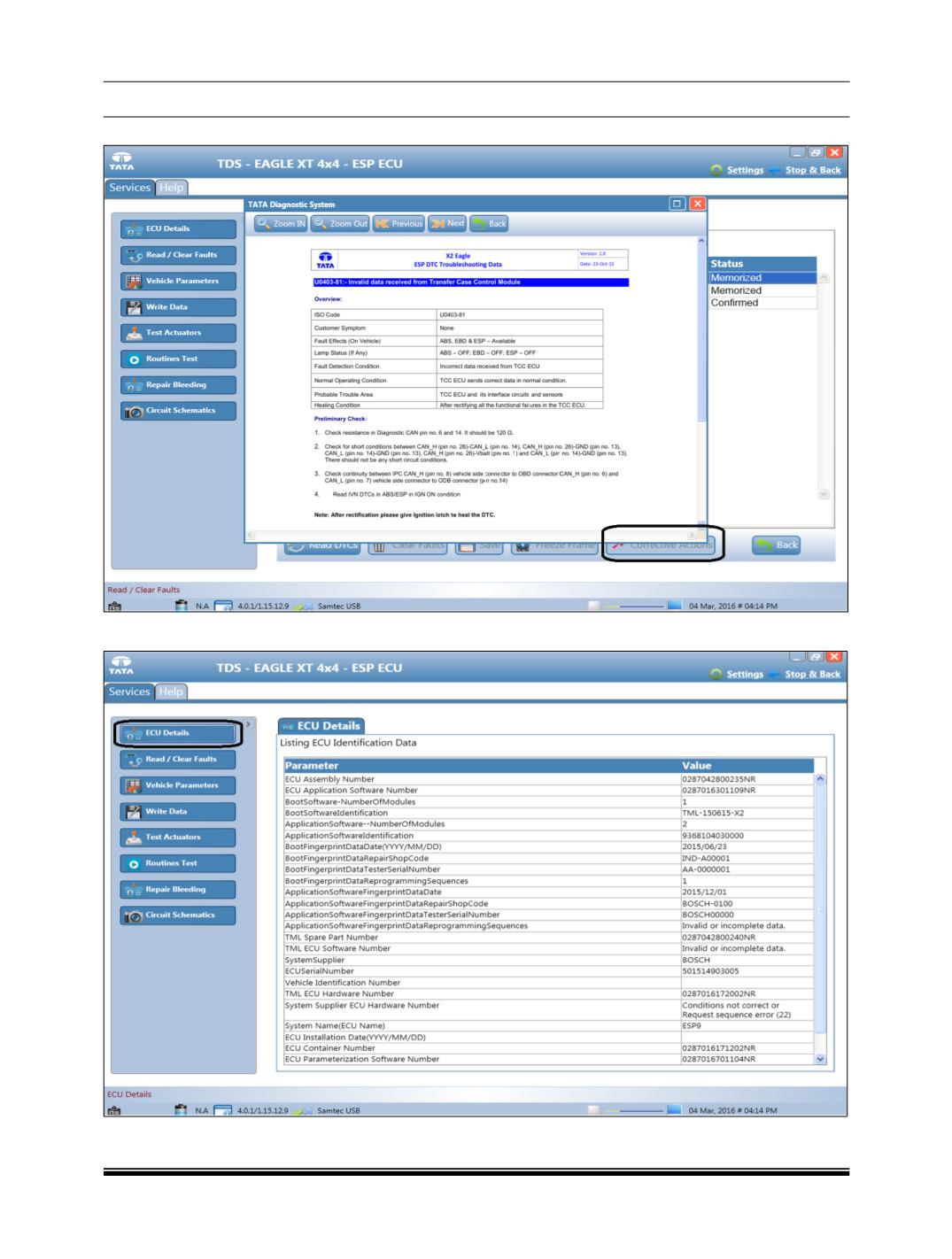This screenshot has width=952, height=1259.
Task: Select the Confirmed status row
Action: [x=762, y=303]
